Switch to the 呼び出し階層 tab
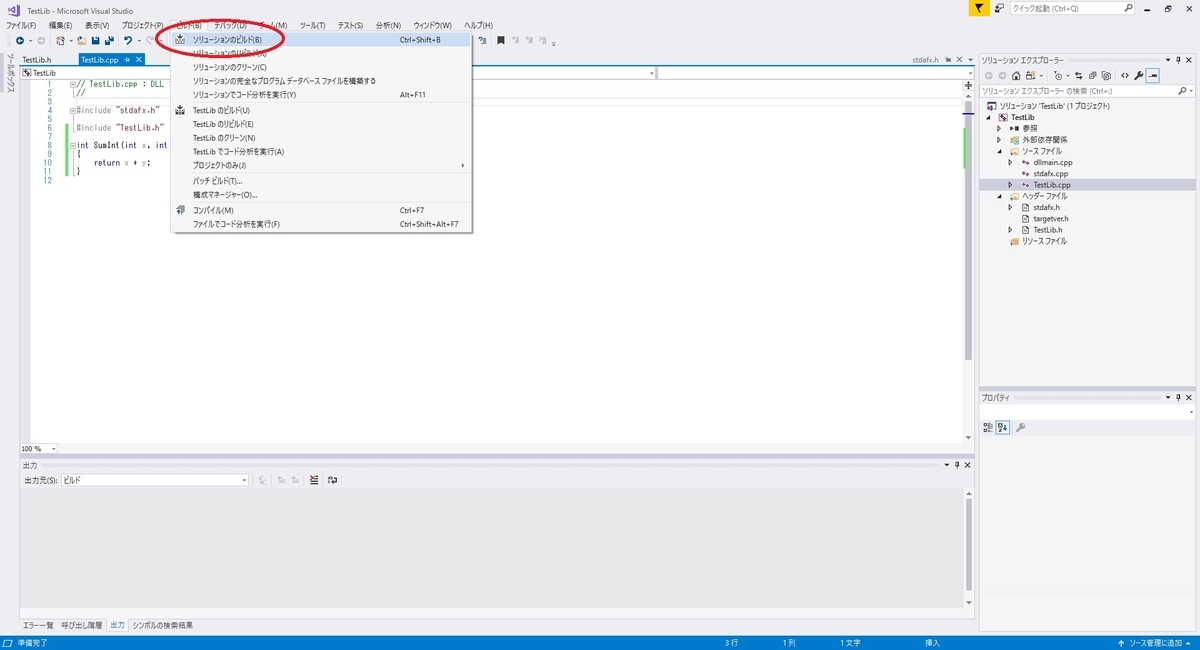 [81, 625]
